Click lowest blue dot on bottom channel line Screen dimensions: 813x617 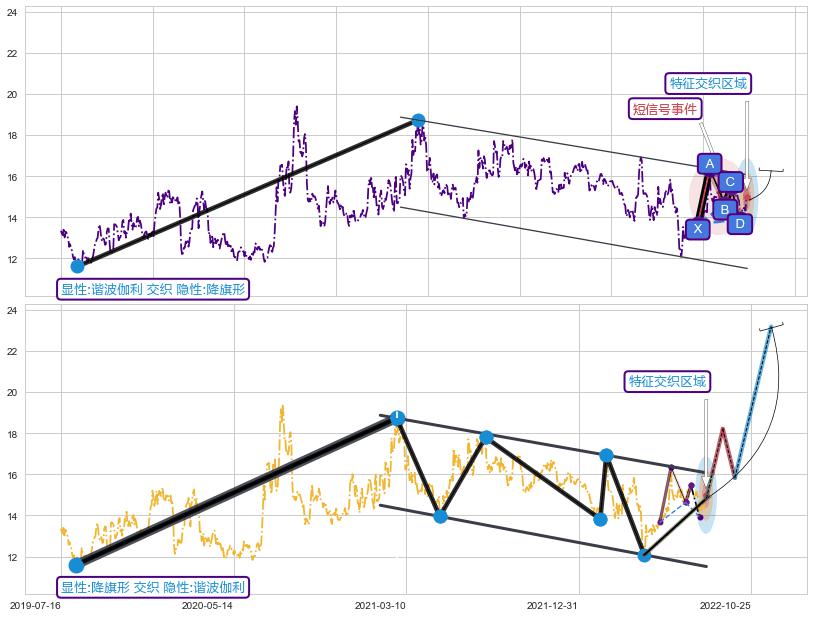click(x=644, y=555)
